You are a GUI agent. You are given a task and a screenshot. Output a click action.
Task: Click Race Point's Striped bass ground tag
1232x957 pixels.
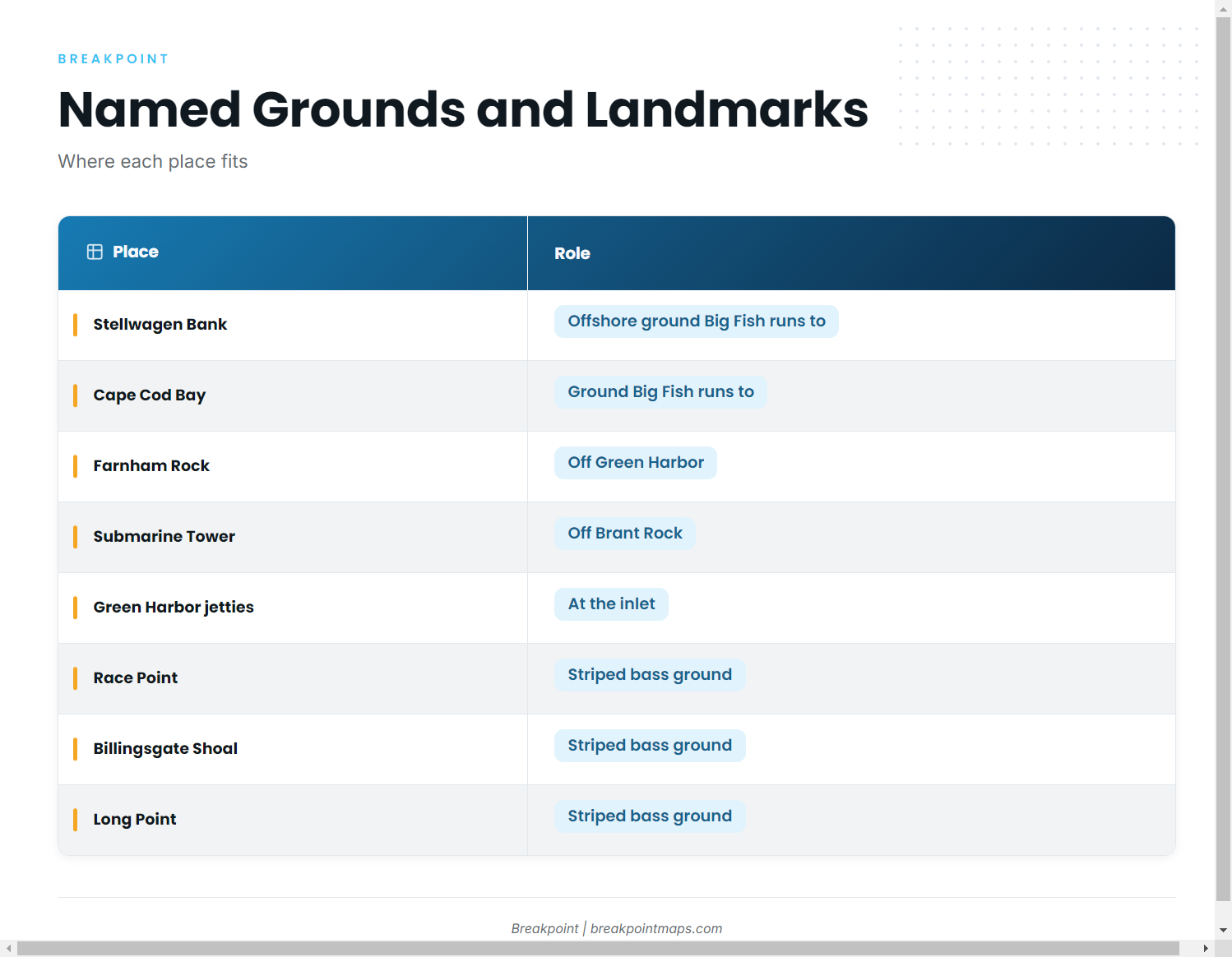(650, 675)
